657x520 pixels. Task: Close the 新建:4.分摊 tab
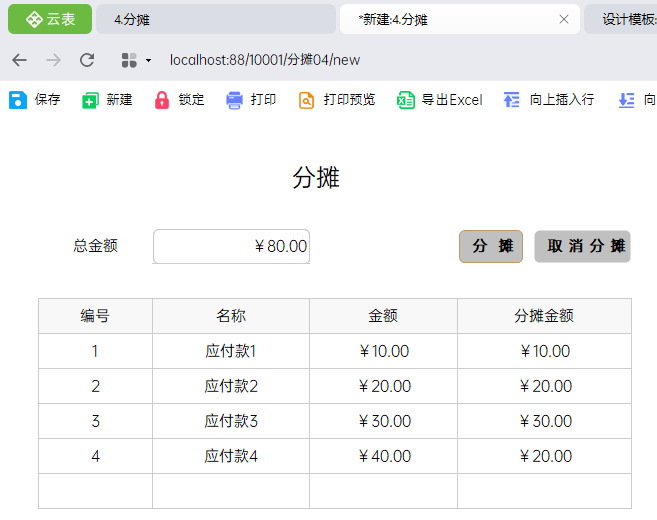[x=564, y=19]
